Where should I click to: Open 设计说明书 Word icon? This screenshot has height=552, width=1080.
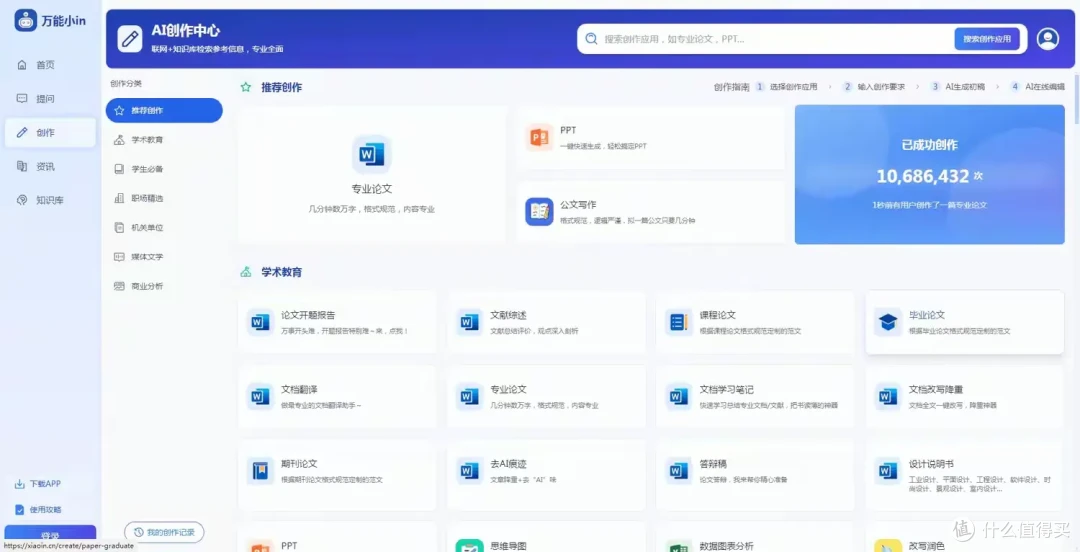[x=887, y=471]
